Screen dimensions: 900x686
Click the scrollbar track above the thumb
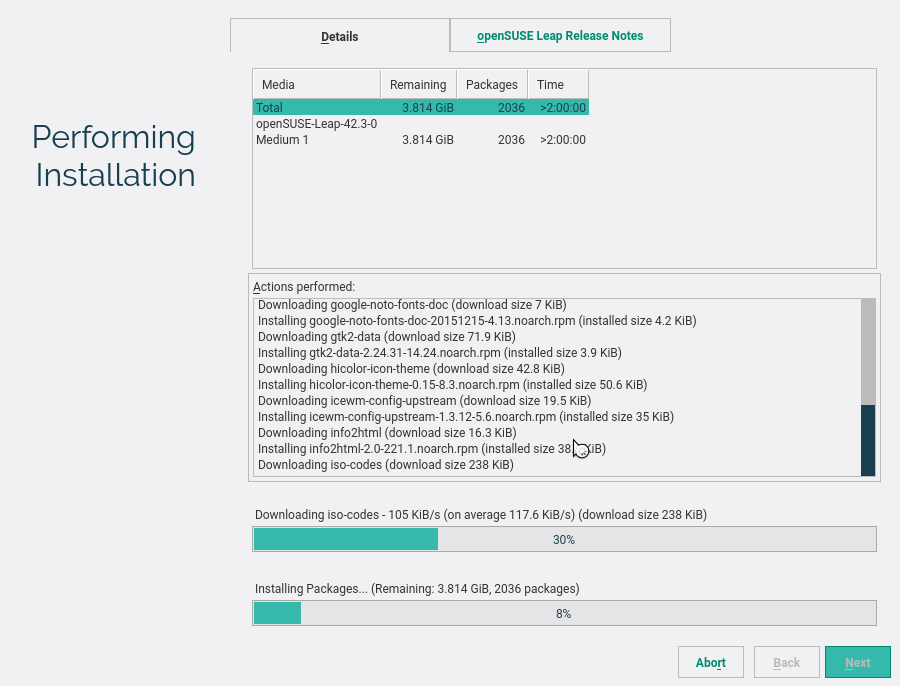coord(868,351)
